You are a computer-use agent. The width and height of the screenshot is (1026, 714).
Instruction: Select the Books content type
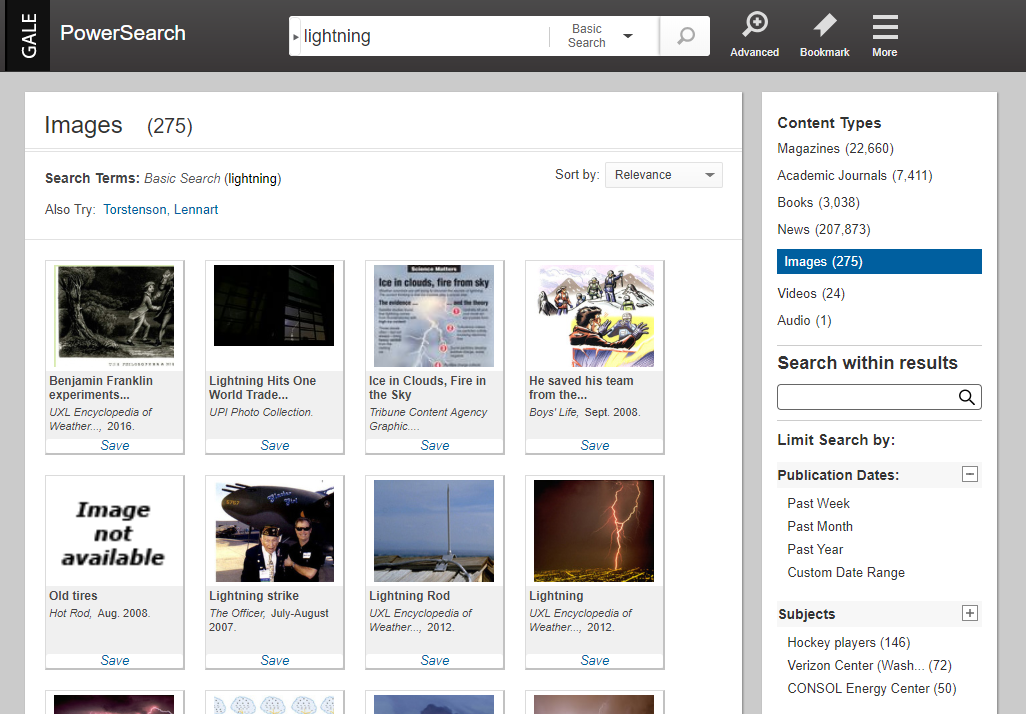pos(819,202)
